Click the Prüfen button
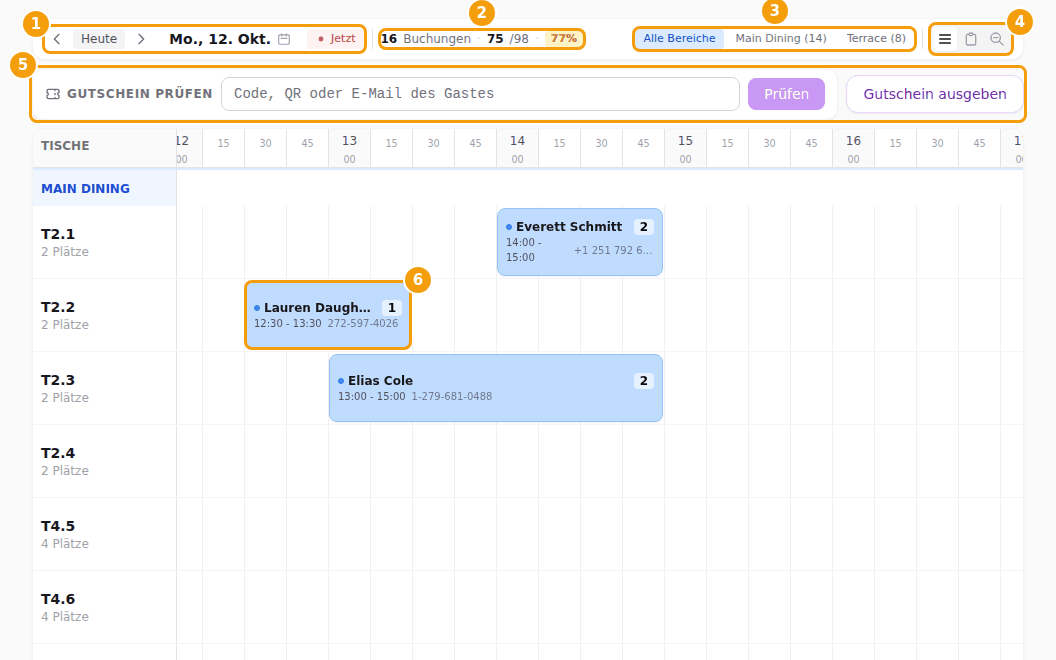The height and width of the screenshot is (660, 1056). click(786, 94)
